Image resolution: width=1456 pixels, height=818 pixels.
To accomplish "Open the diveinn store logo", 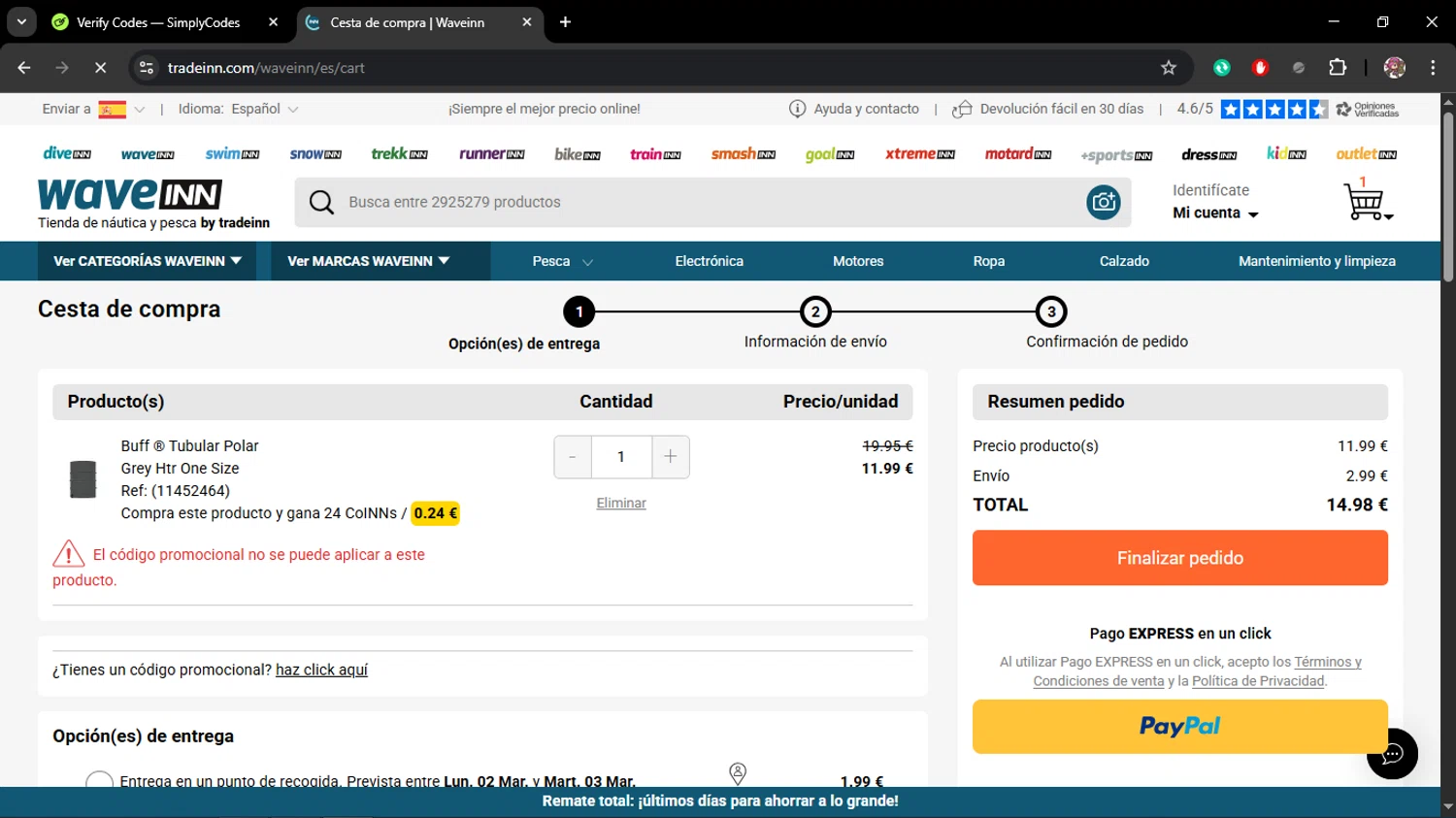I will click(x=67, y=153).
